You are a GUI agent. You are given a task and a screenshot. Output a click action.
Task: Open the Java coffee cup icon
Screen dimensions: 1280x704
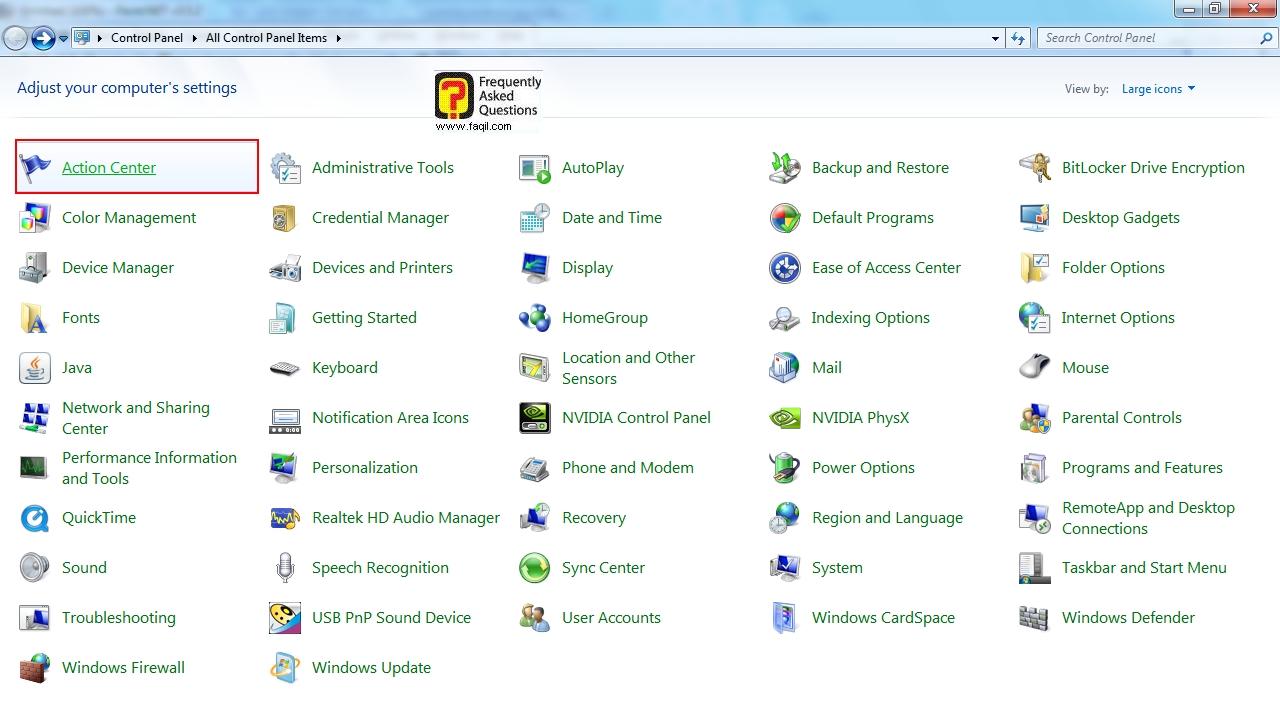point(35,368)
